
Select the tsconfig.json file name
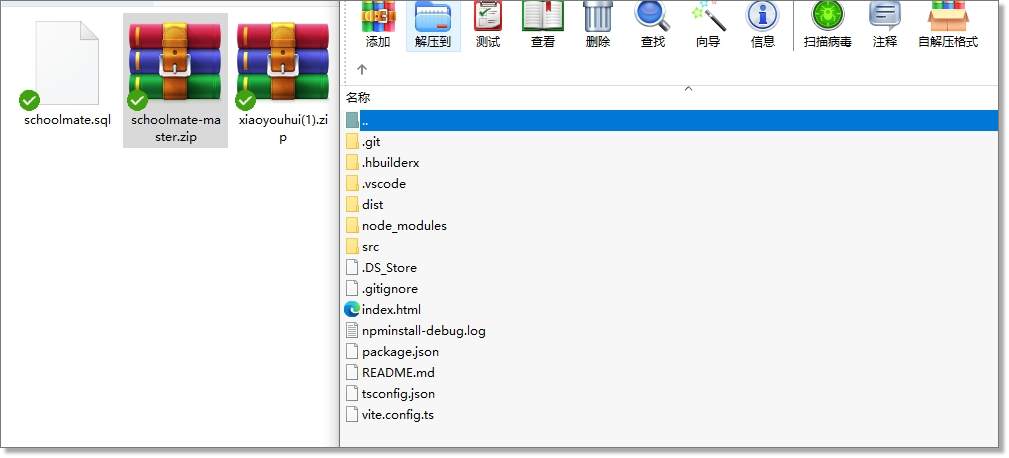tap(398, 394)
